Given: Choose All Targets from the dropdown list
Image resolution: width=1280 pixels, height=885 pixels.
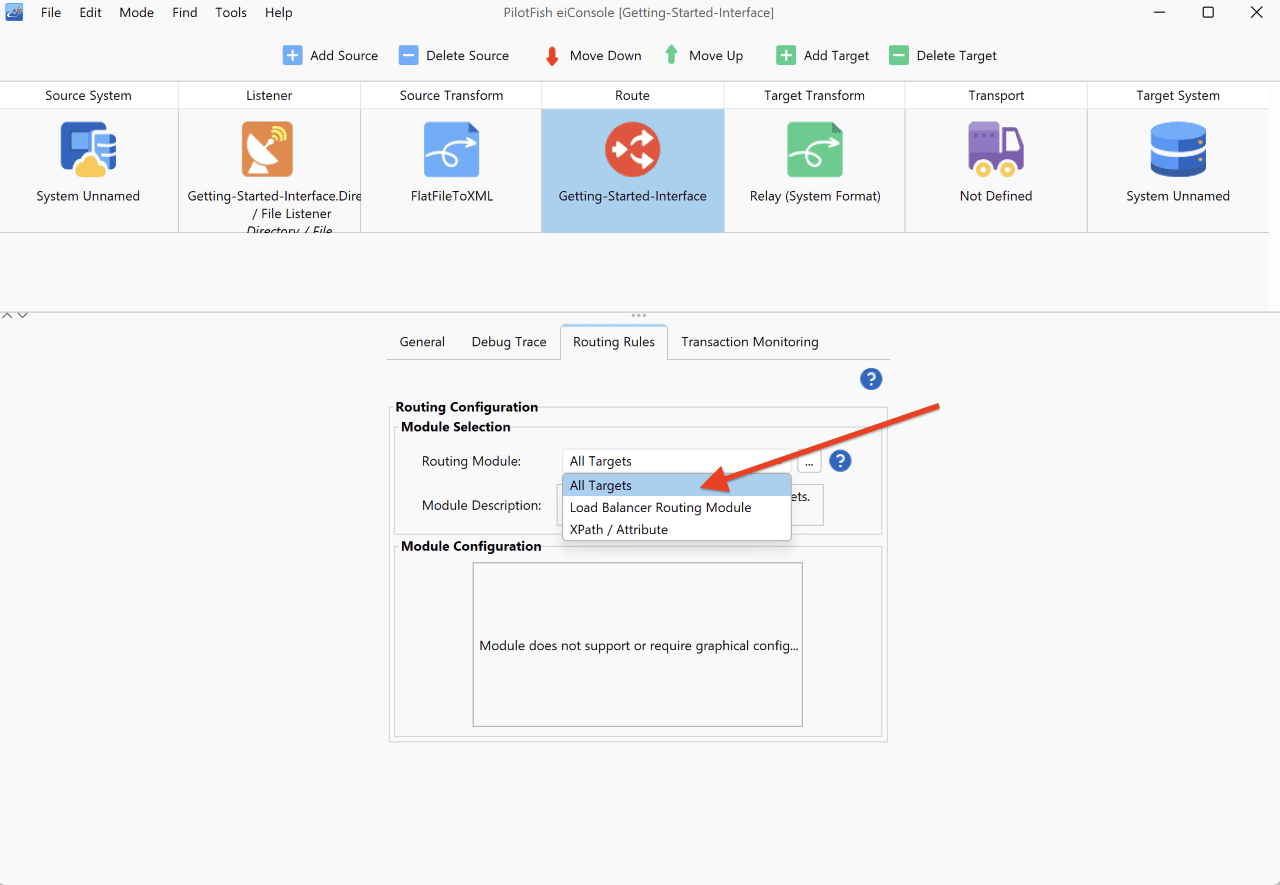Looking at the screenshot, I should click(x=677, y=485).
